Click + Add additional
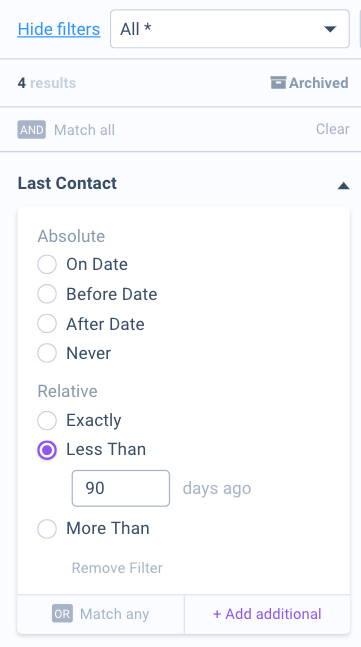Screen dimensions: 361x647 pyautogui.click(x=267, y=614)
